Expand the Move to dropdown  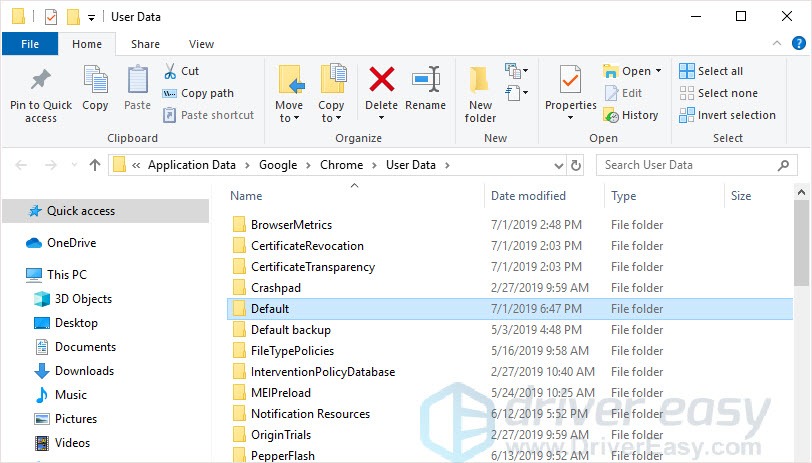[289, 118]
